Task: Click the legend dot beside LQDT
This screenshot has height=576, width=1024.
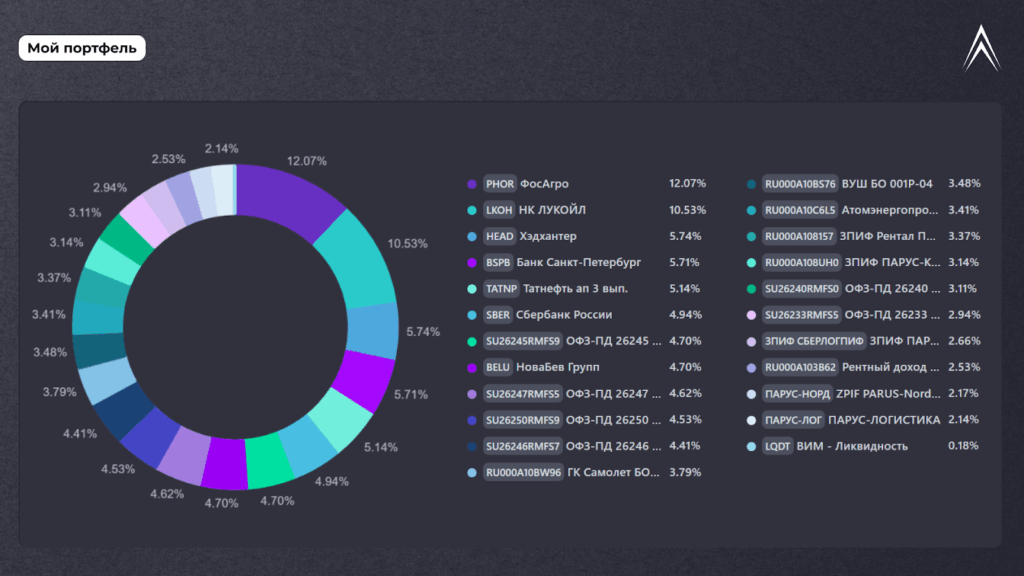Action: (x=751, y=447)
